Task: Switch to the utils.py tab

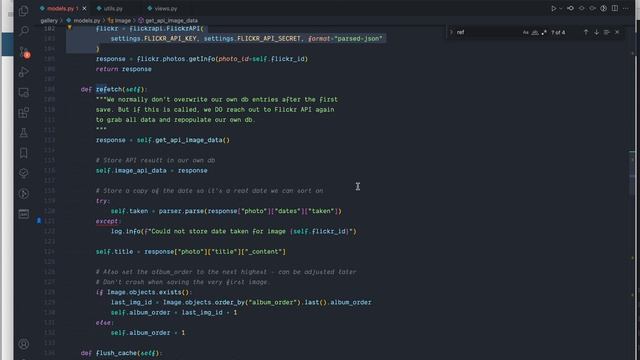Action: [x=113, y=8]
